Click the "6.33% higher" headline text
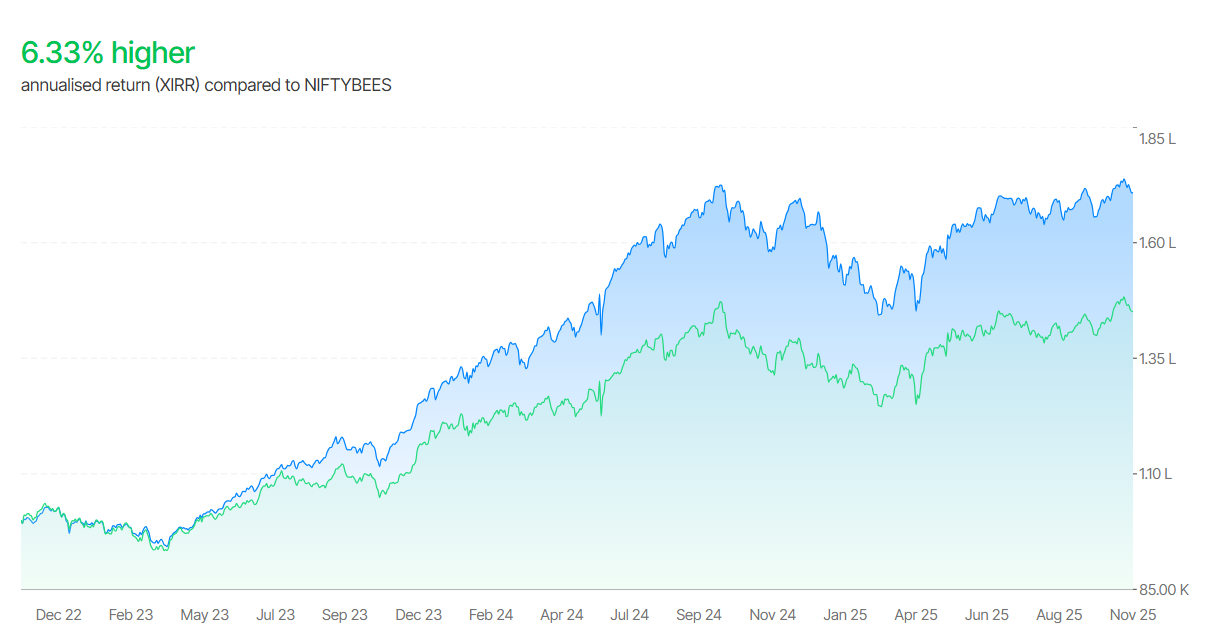The width and height of the screenshot is (1215, 640). pyautogui.click(x=108, y=53)
